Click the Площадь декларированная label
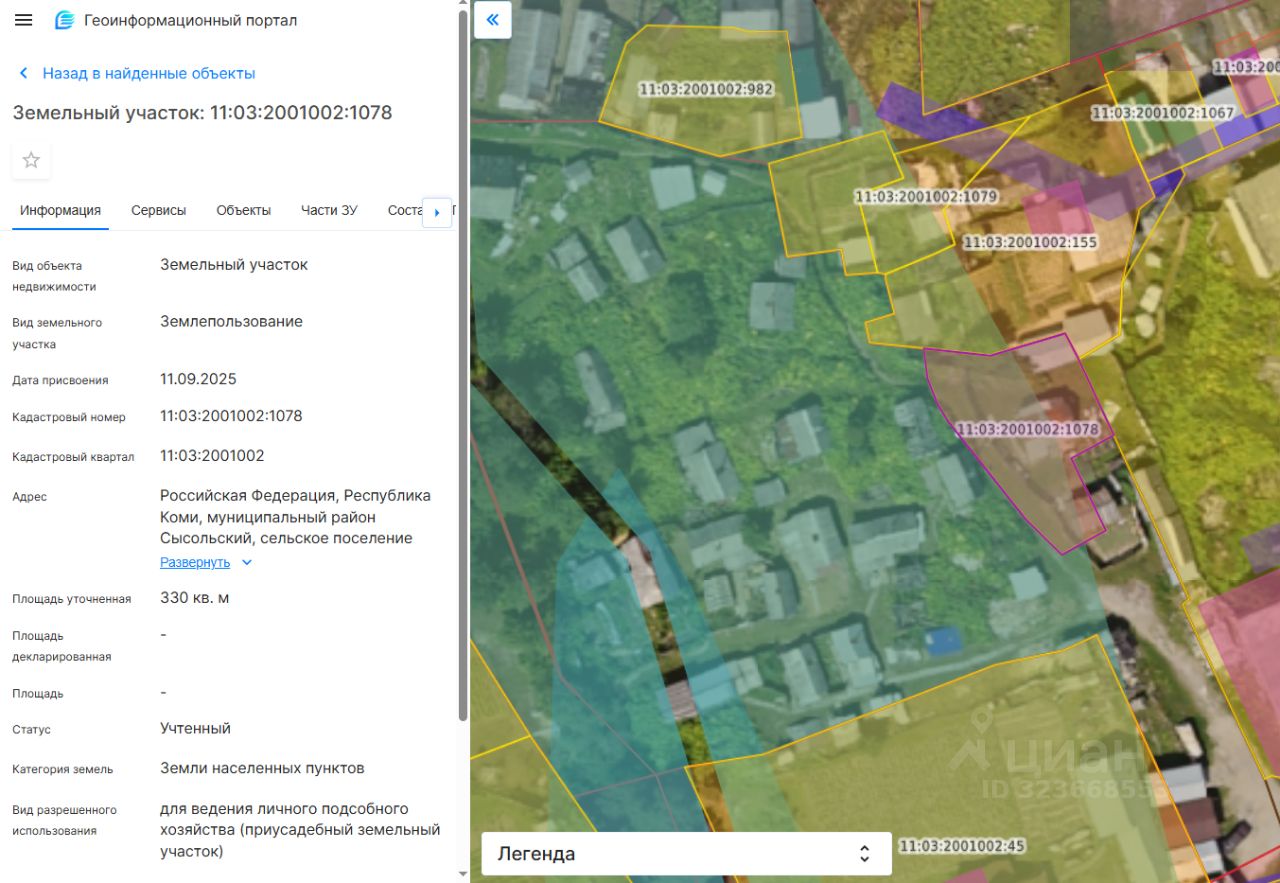Viewport: 1280px width, 883px height. point(62,646)
